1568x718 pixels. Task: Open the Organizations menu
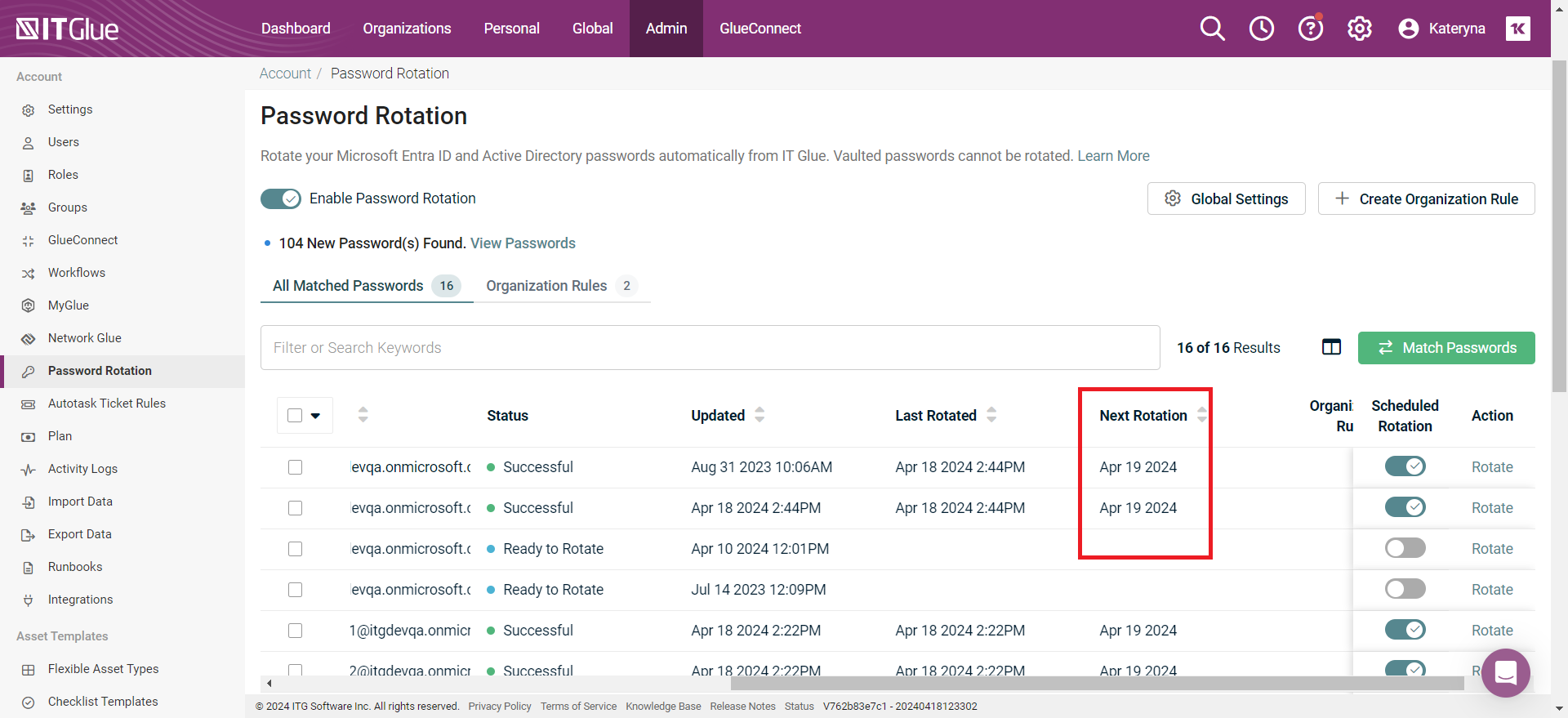[407, 29]
